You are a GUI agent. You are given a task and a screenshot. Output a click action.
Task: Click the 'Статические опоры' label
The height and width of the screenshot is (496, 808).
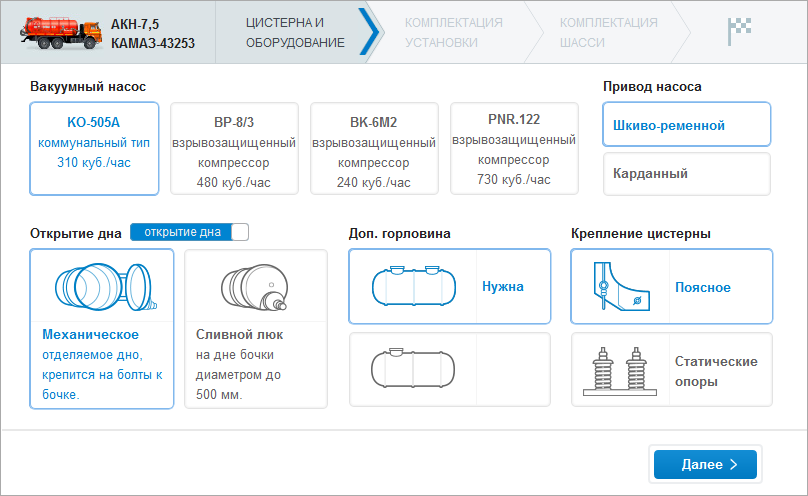tap(716, 371)
